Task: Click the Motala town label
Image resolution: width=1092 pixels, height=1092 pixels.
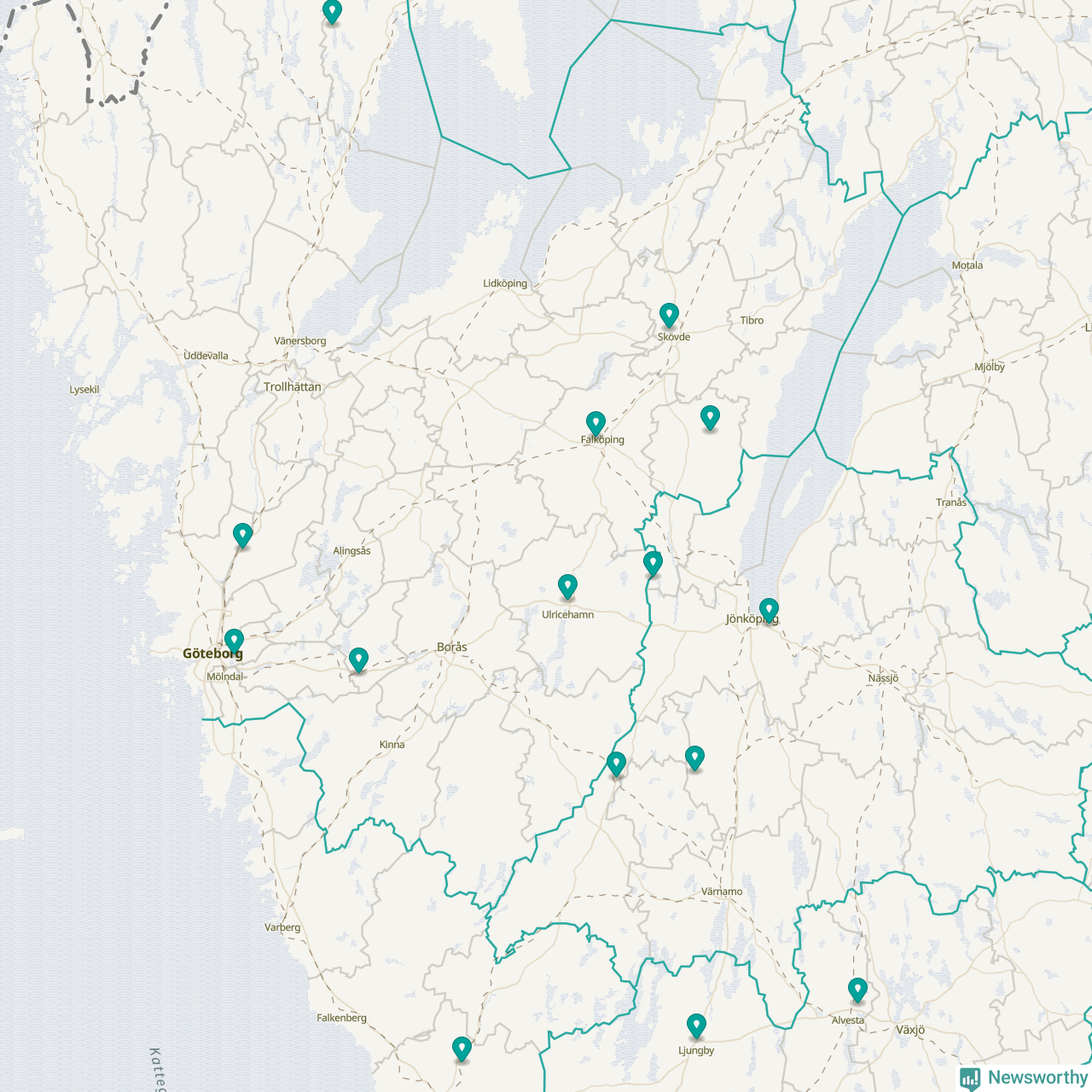Action: [967, 265]
